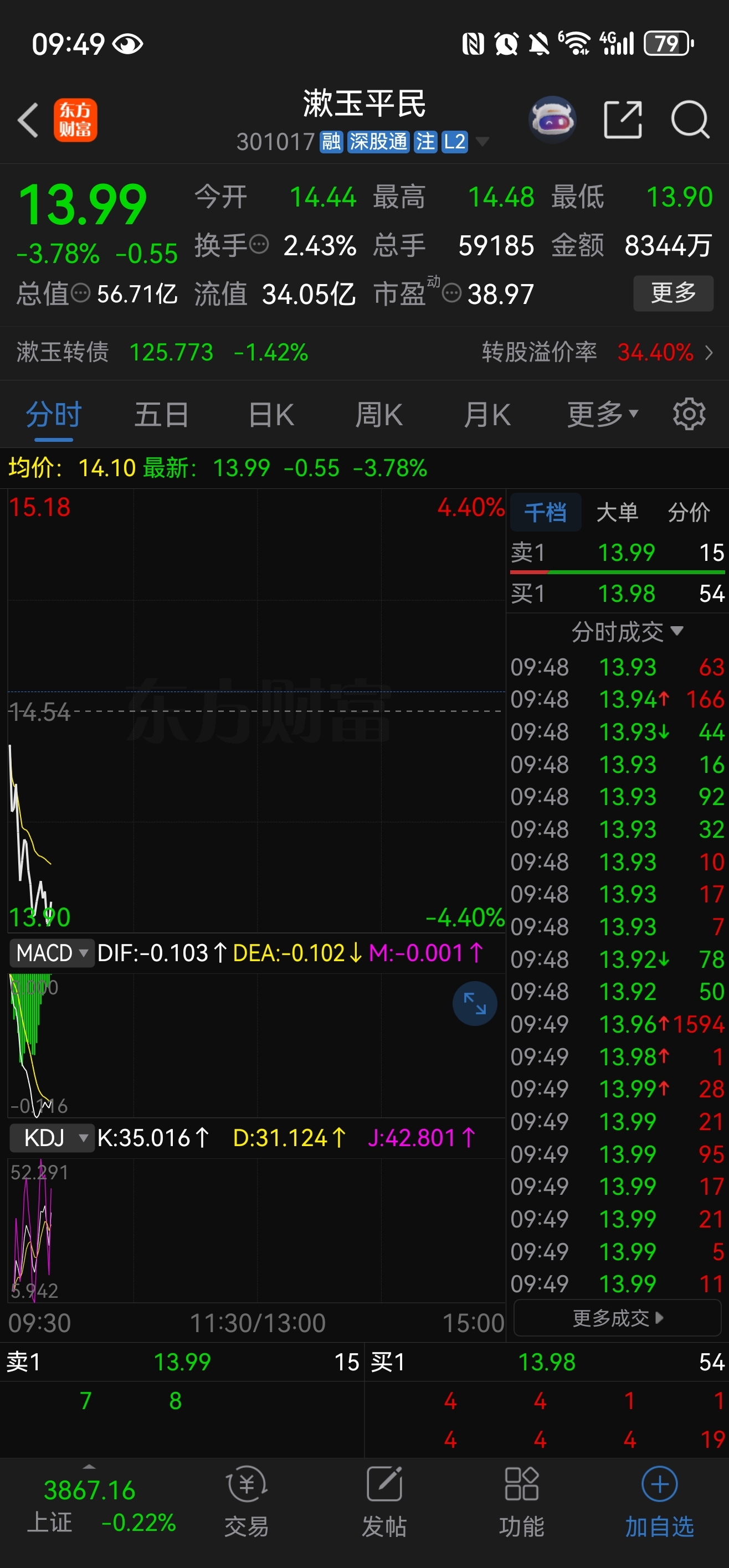The height and width of the screenshot is (1568, 729).
Task: Tap bottom 买1 13.98 queue row
Action: point(547,1361)
